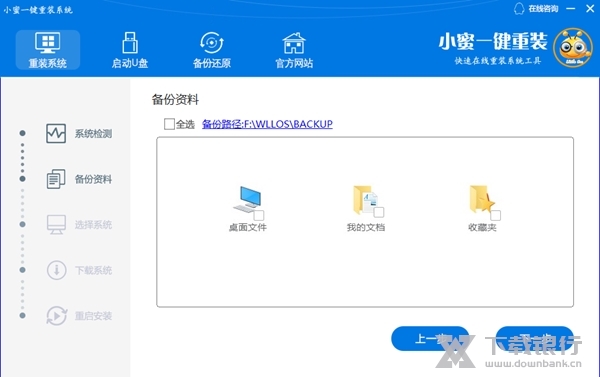The width and height of the screenshot is (600, 377).
Task: Check the 我的文档 backup checkbox
Action: [x=379, y=212]
